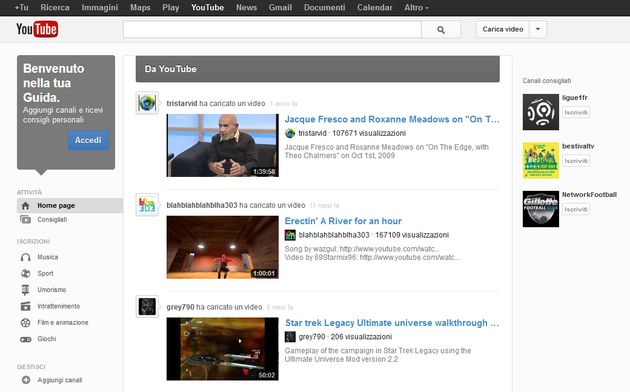The image size is (630, 392).
Task: Select YouTube in the Google bar
Action: click(207, 8)
